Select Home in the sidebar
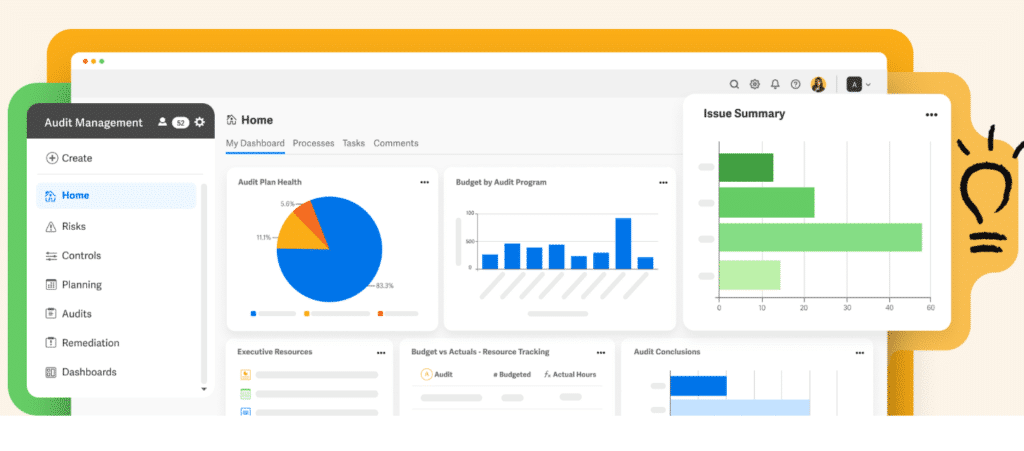The image size is (1024, 451). 116,195
